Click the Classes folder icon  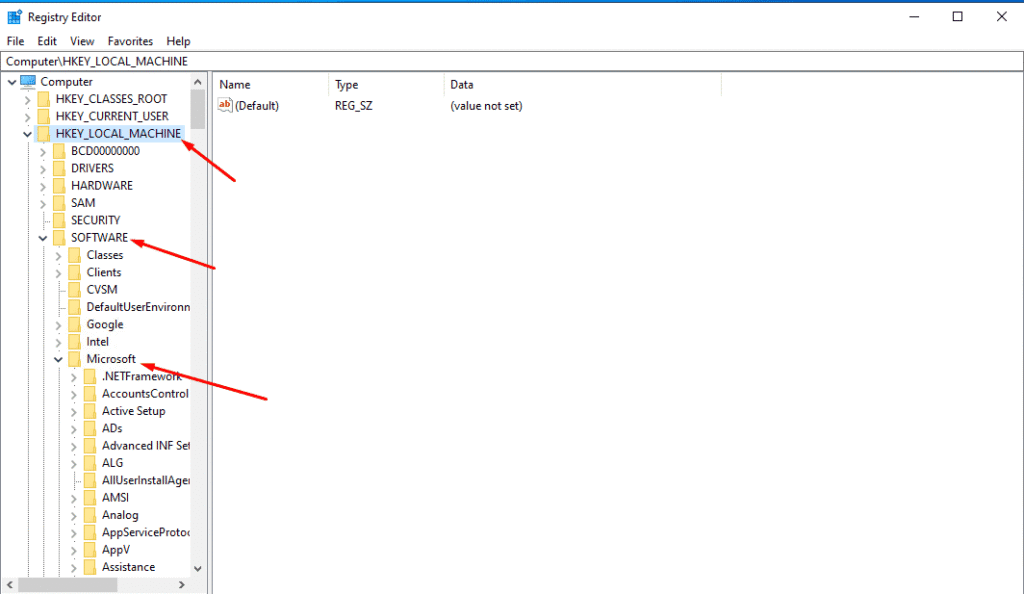click(75, 255)
